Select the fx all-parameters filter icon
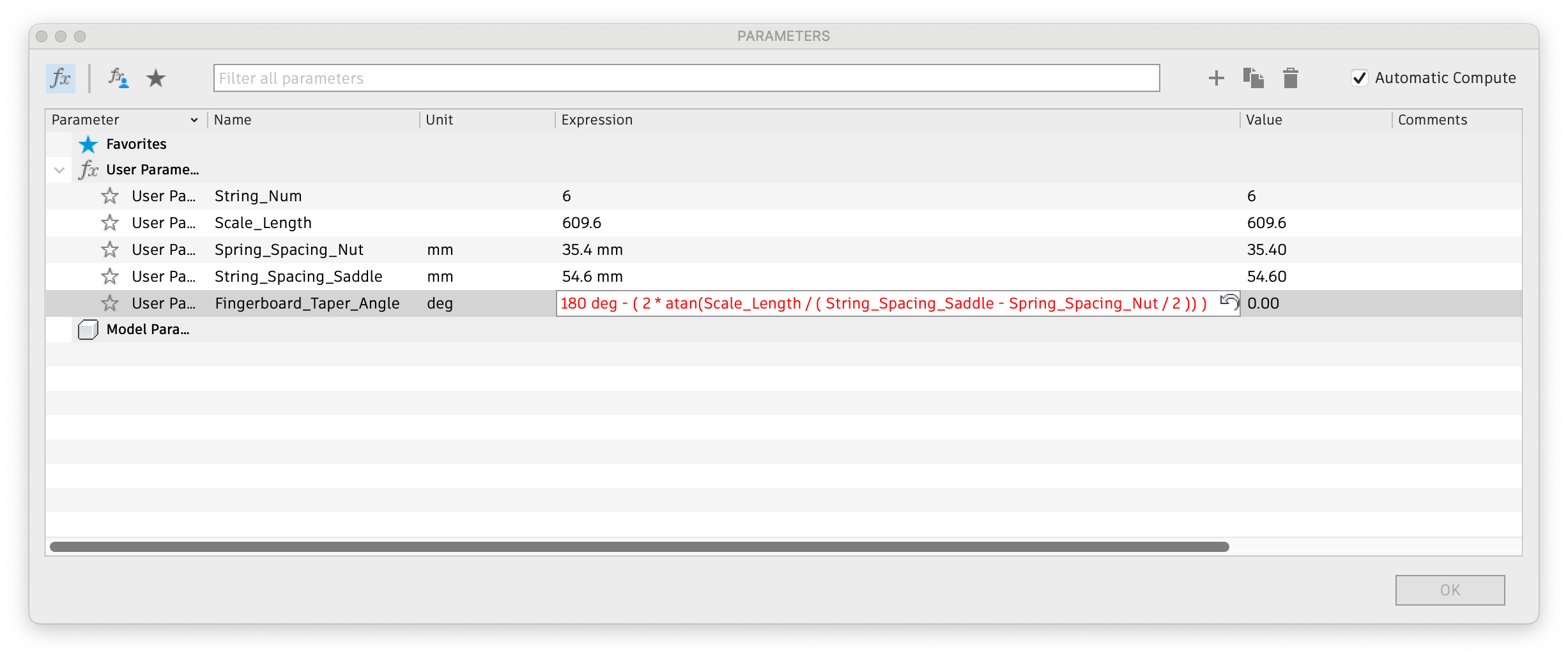This screenshot has width=1568, height=658. tap(61, 78)
